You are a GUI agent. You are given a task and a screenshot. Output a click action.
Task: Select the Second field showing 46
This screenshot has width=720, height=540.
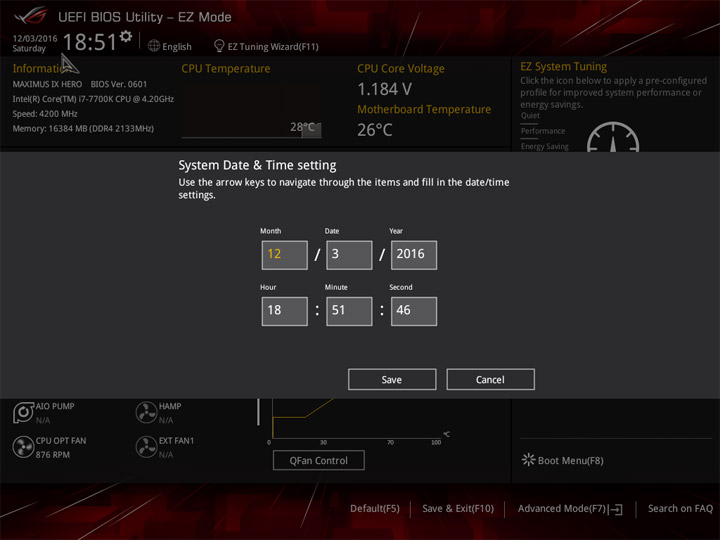pyautogui.click(x=414, y=311)
